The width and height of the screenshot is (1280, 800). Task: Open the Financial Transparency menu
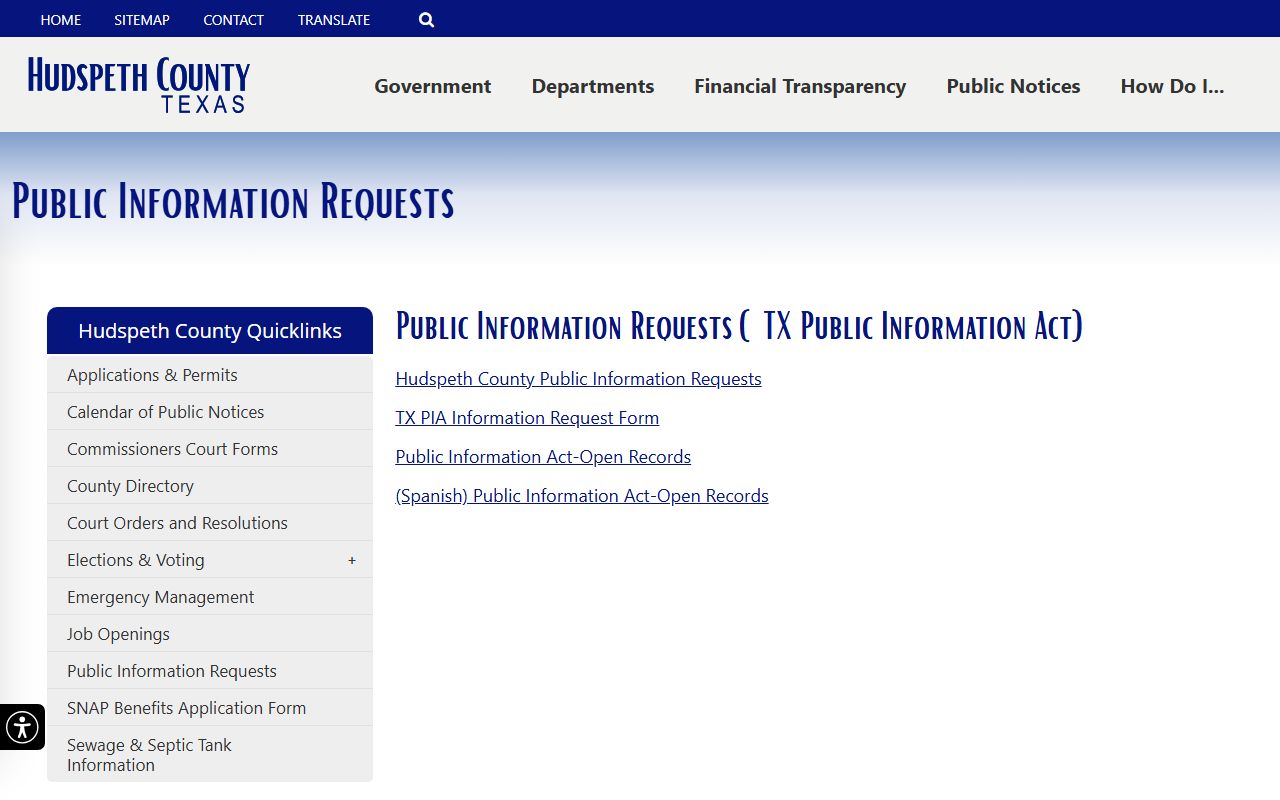[x=800, y=86]
